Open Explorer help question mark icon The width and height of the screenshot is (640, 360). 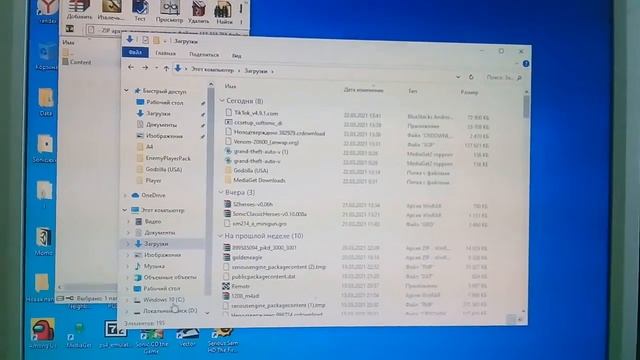coord(526,64)
